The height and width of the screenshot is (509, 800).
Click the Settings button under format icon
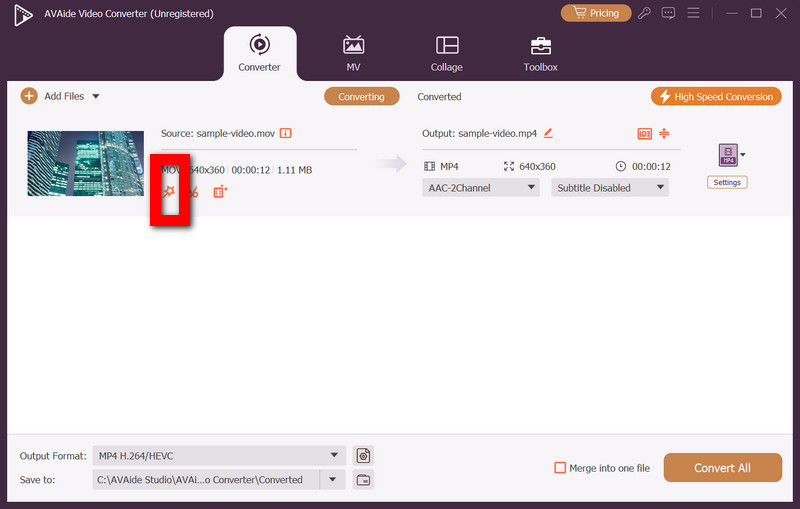click(x=727, y=182)
